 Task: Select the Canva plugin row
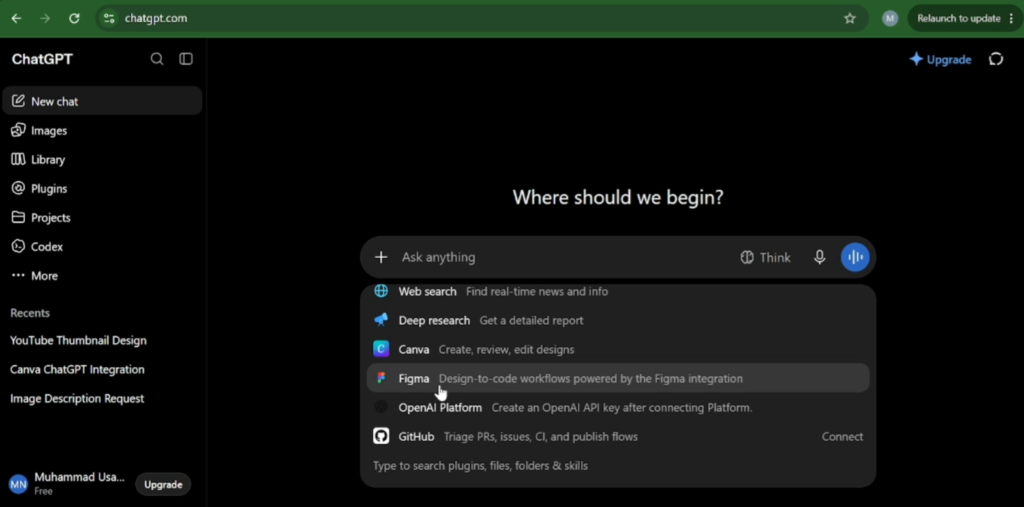point(618,350)
